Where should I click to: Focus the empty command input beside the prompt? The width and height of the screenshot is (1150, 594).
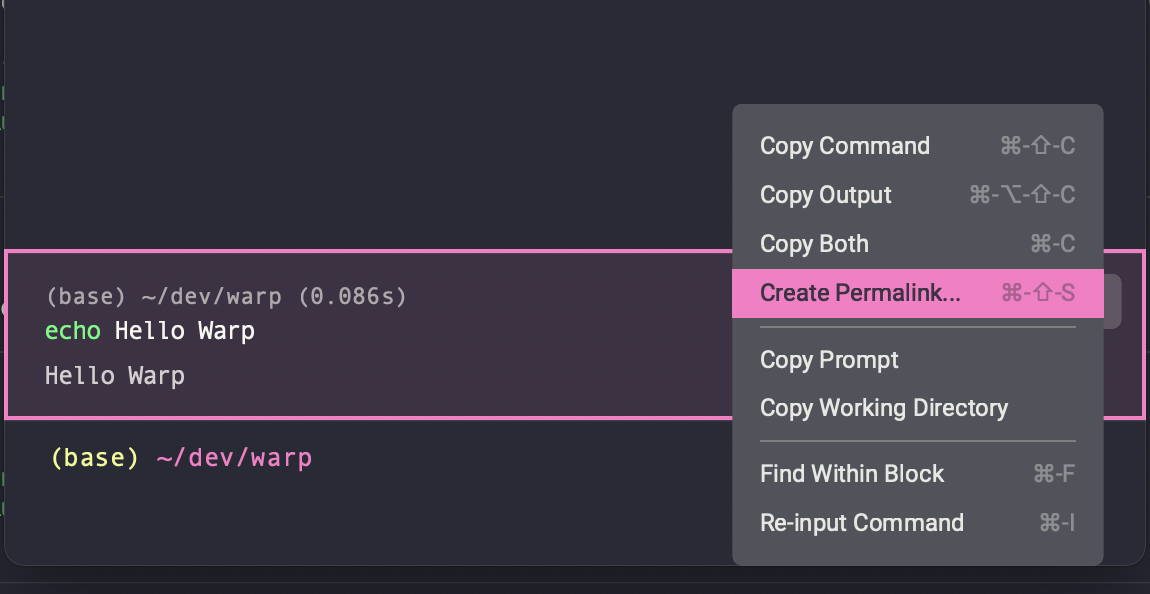click(513, 458)
